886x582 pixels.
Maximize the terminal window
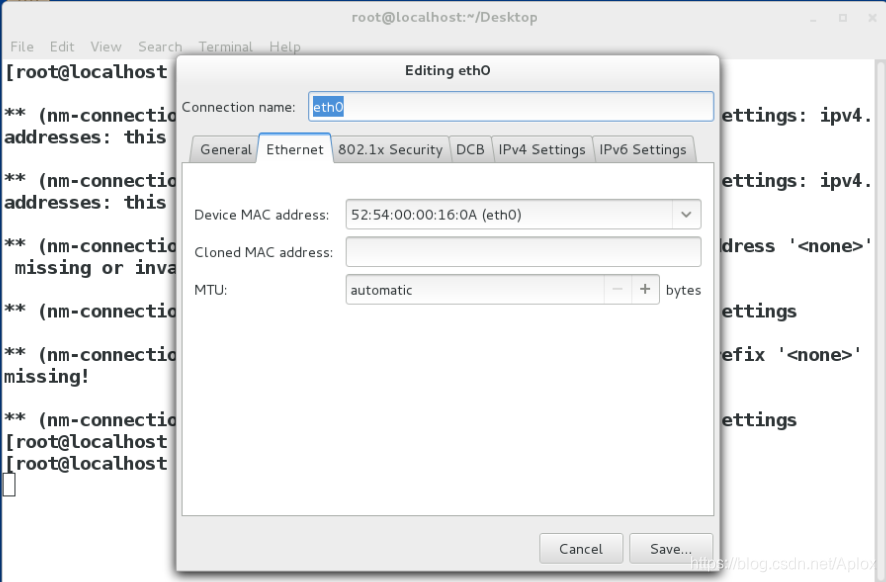pos(842,18)
